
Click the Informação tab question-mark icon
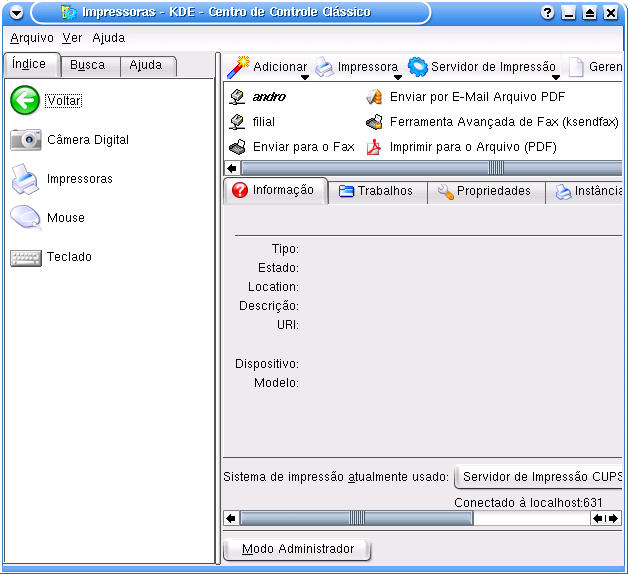pos(240,190)
